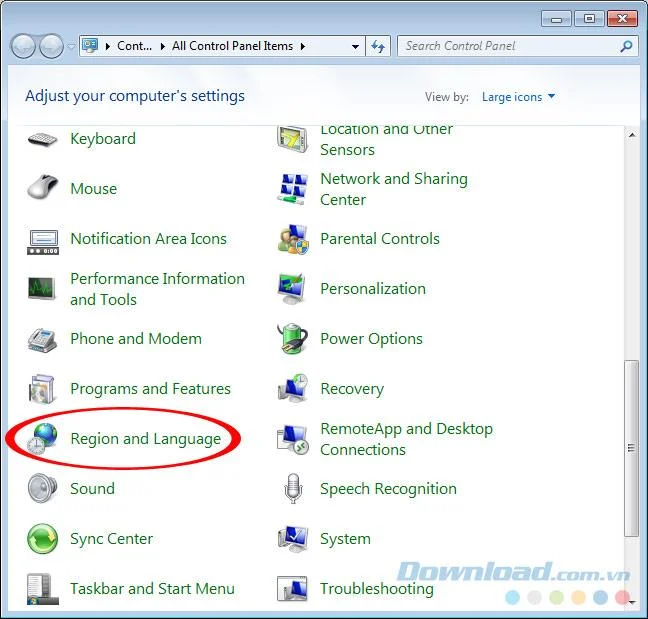Click the Power Options battery icon
Image resolution: width=648 pixels, height=619 pixels.
(x=293, y=338)
